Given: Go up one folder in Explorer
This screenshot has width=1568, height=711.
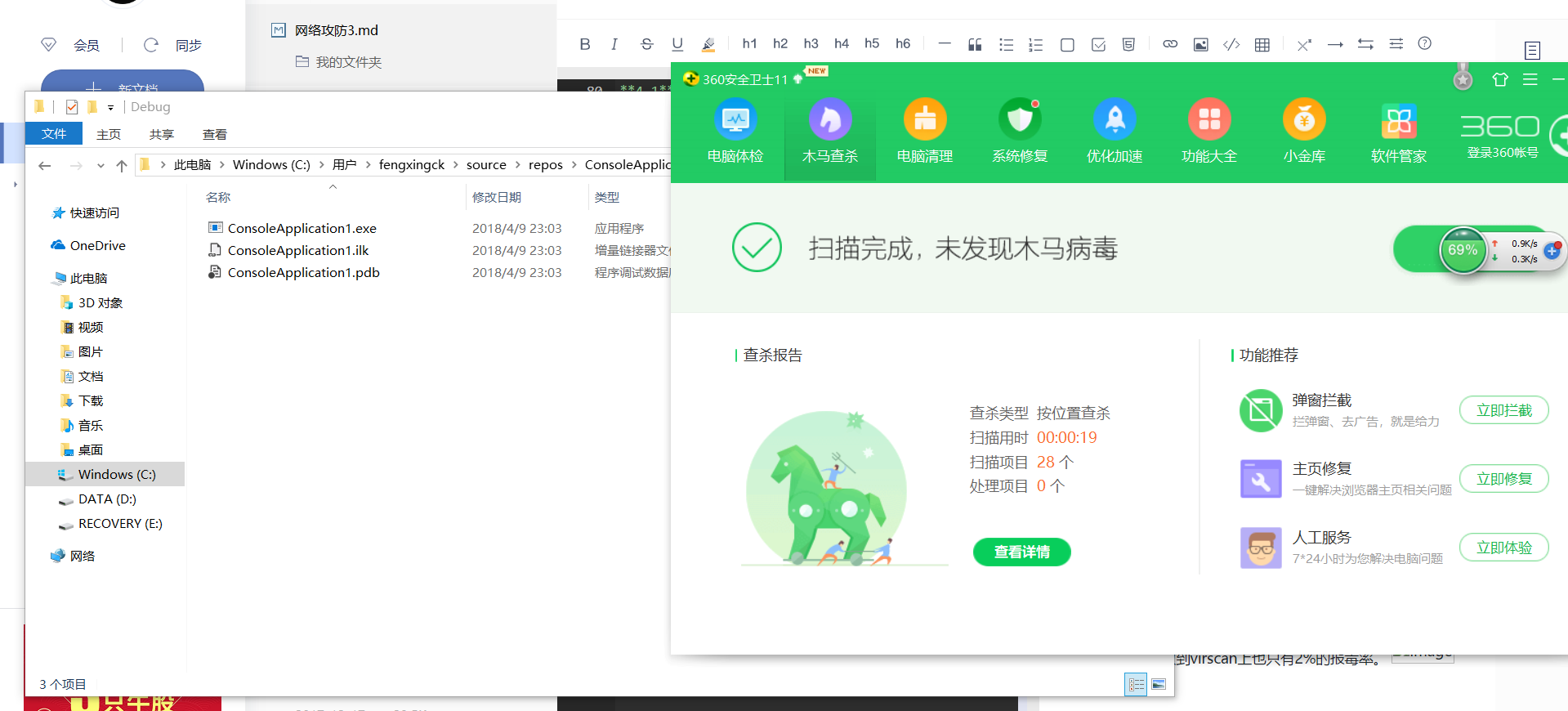Looking at the screenshot, I should [122, 166].
